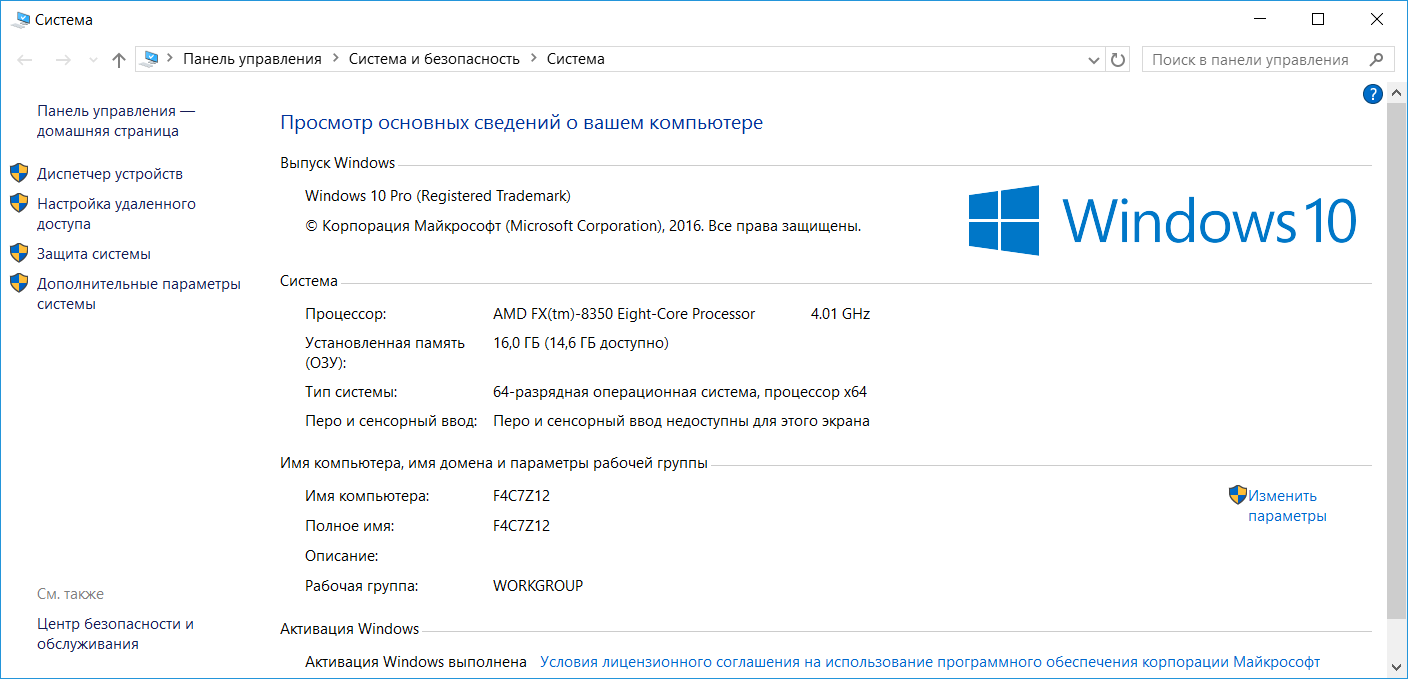Viewport: 1408px width, 679px height.
Task: Click processor text AMD FX(tm)-8350
Action: [624, 314]
